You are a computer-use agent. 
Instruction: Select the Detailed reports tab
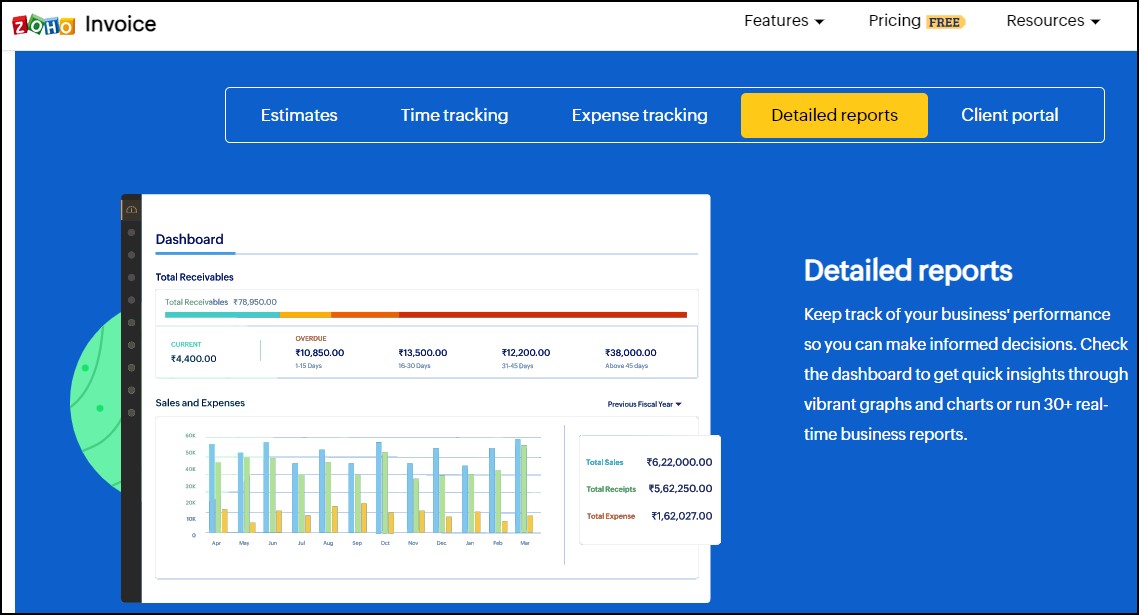[834, 115]
